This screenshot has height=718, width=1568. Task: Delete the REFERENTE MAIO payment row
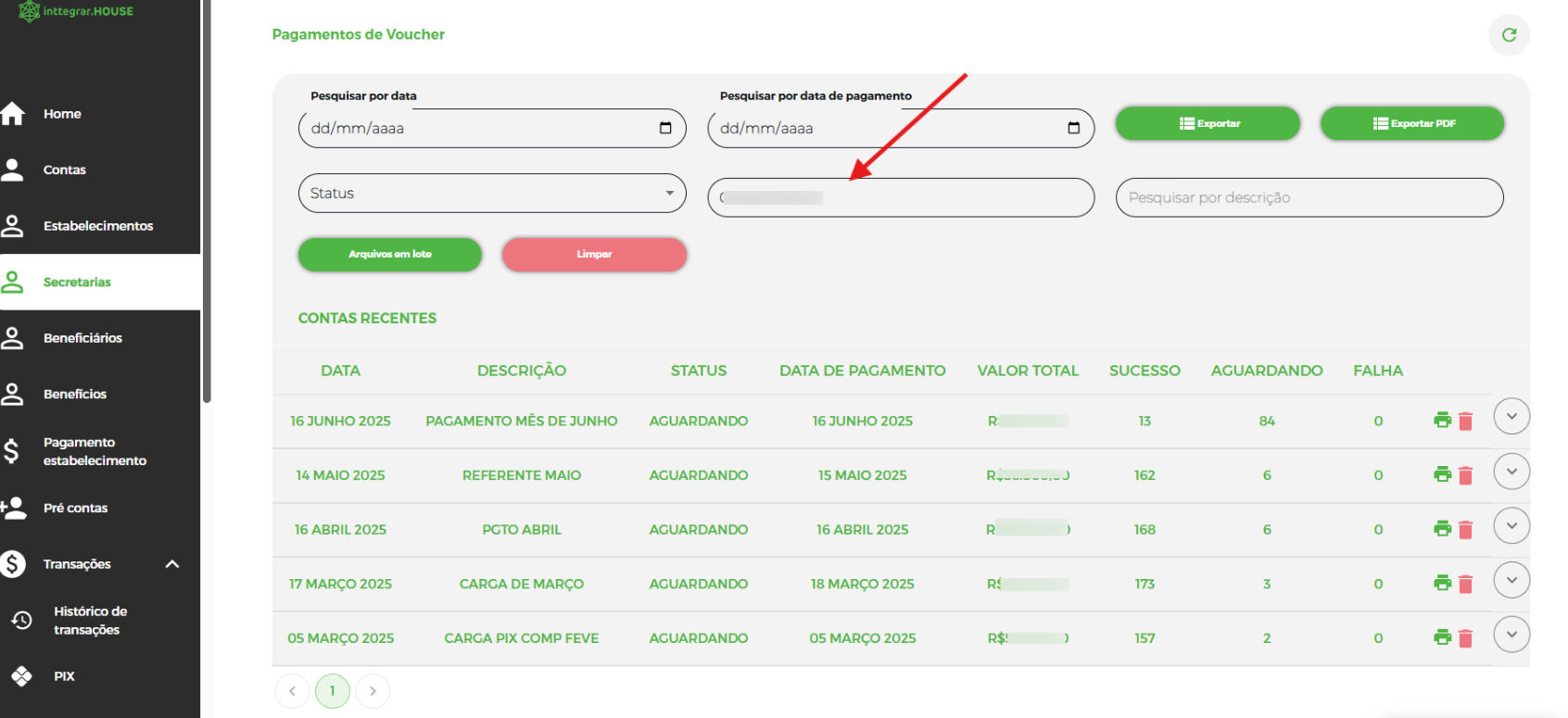point(1465,475)
